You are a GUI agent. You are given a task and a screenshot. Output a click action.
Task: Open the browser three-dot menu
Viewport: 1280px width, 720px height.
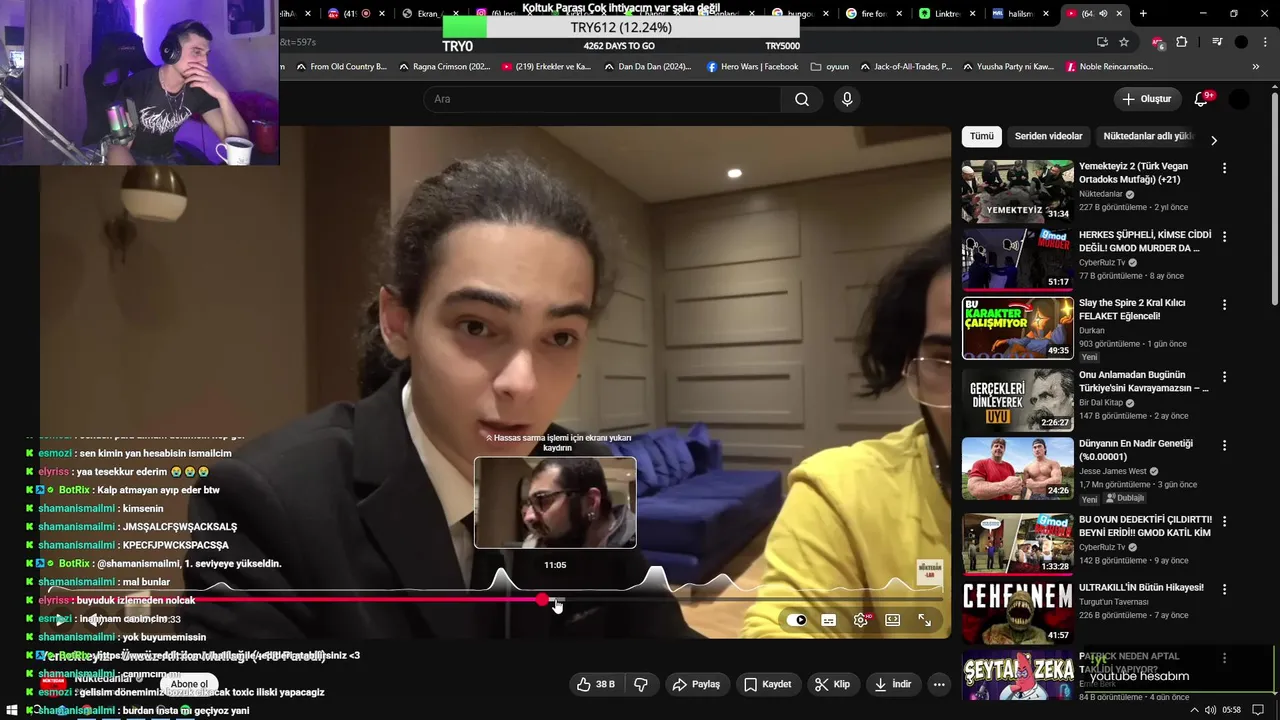point(1264,42)
